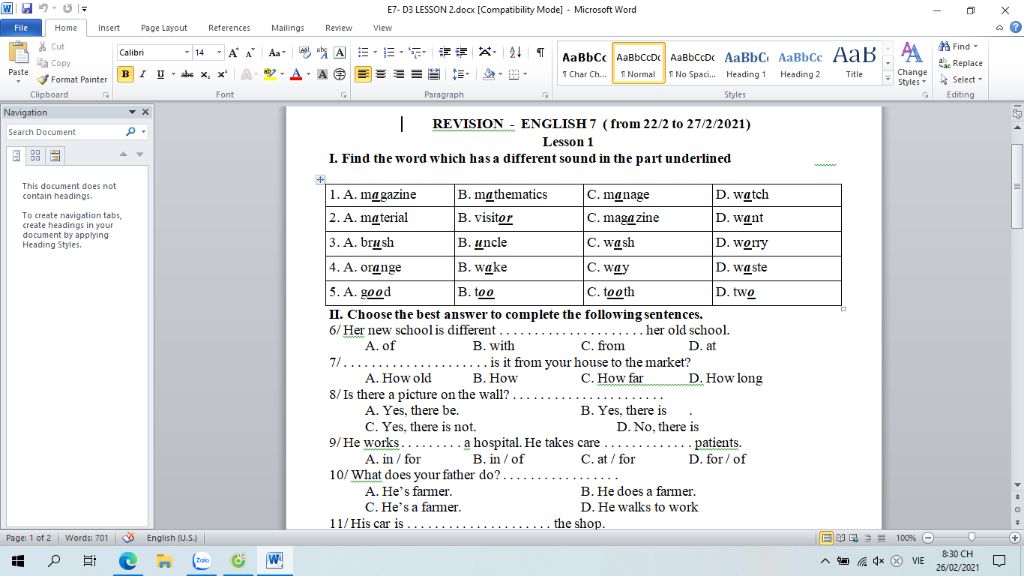This screenshot has width=1024, height=576.
Task: Click the Sort A-Z icon
Action: (515, 52)
